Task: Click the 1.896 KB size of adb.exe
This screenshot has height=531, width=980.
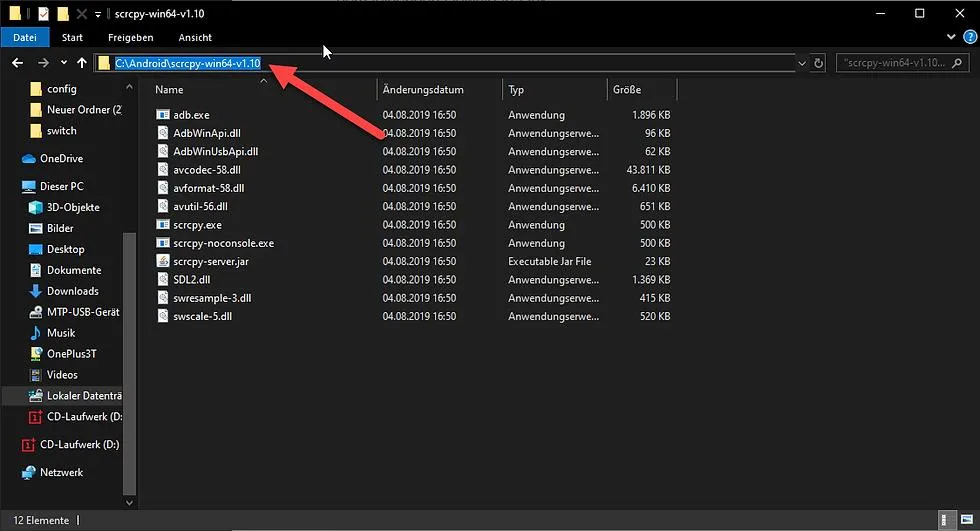Action: coord(651,115)
